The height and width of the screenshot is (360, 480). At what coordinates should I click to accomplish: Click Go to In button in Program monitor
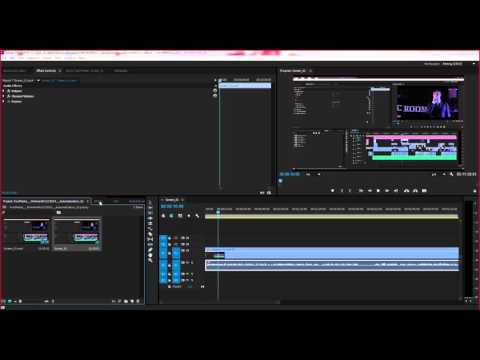[361, 191]
